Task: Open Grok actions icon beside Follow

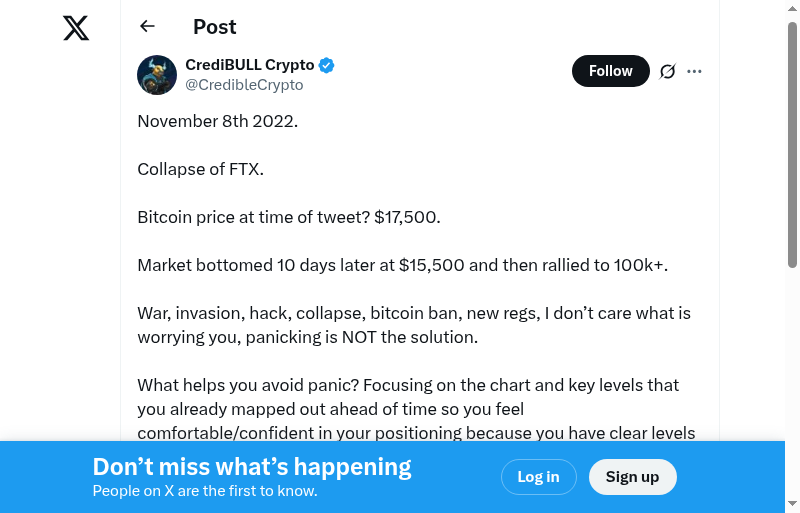Action: pyautogui.click(x=668, y=71)
